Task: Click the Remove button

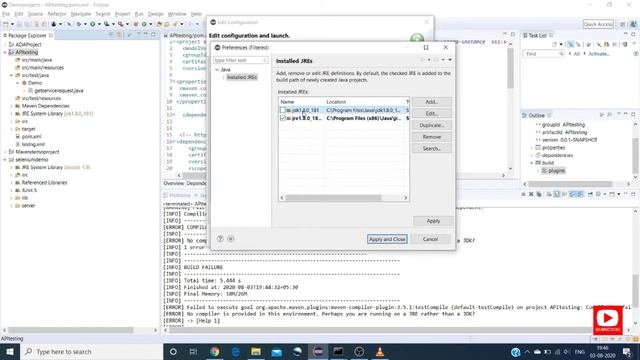Action: click(431, 137)
